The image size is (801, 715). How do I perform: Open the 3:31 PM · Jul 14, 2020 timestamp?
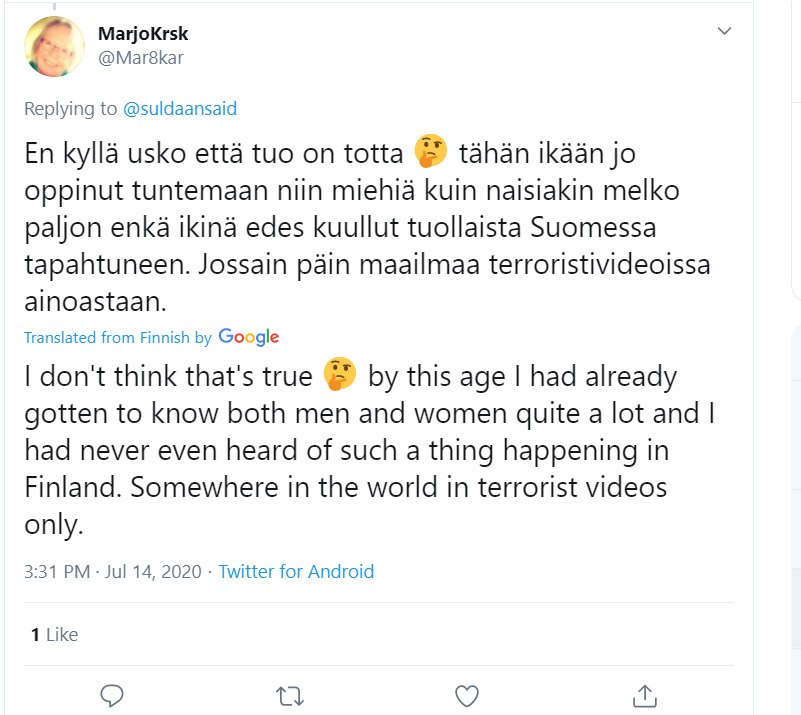112,572
